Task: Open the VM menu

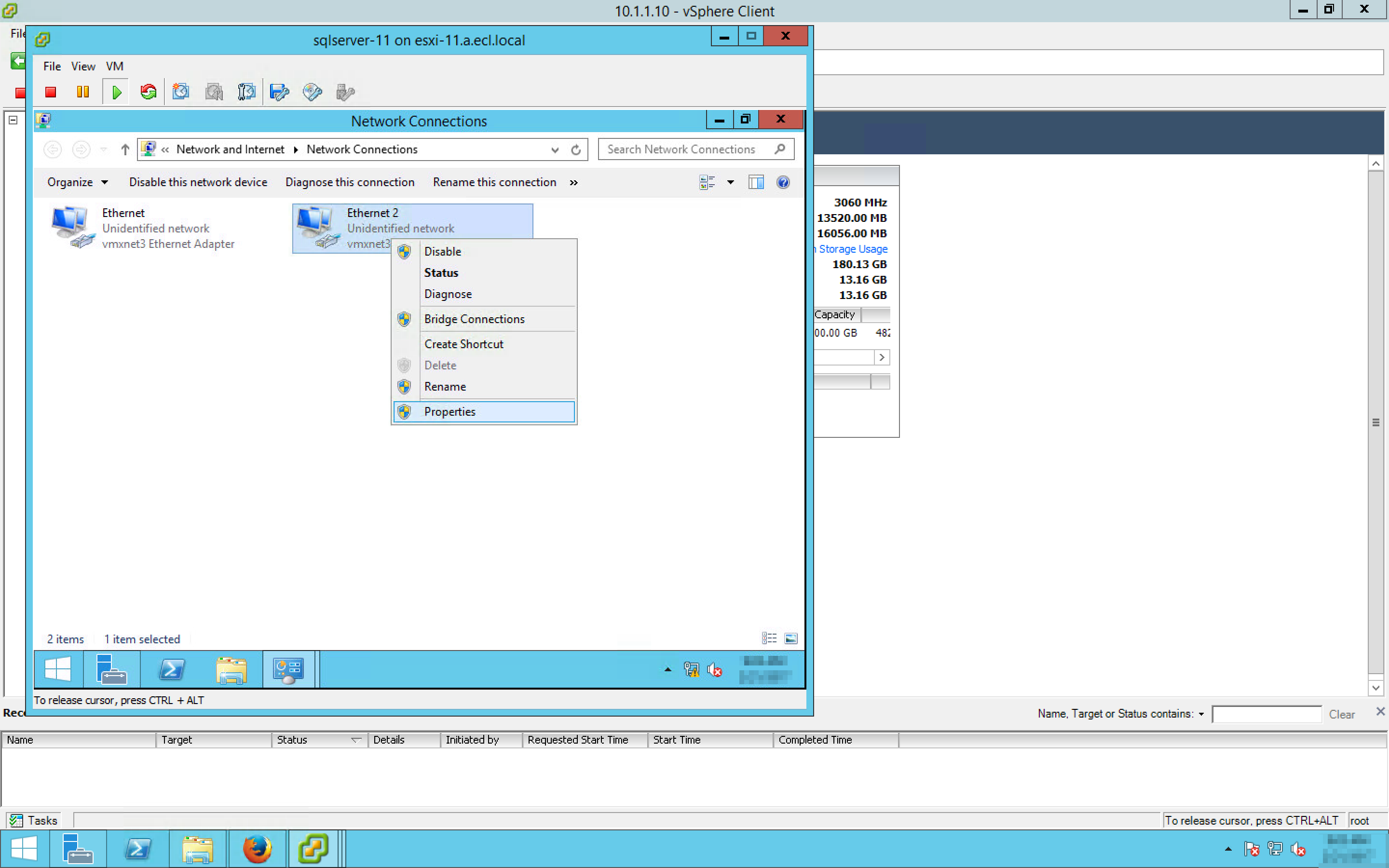Action: click(114, 67)
